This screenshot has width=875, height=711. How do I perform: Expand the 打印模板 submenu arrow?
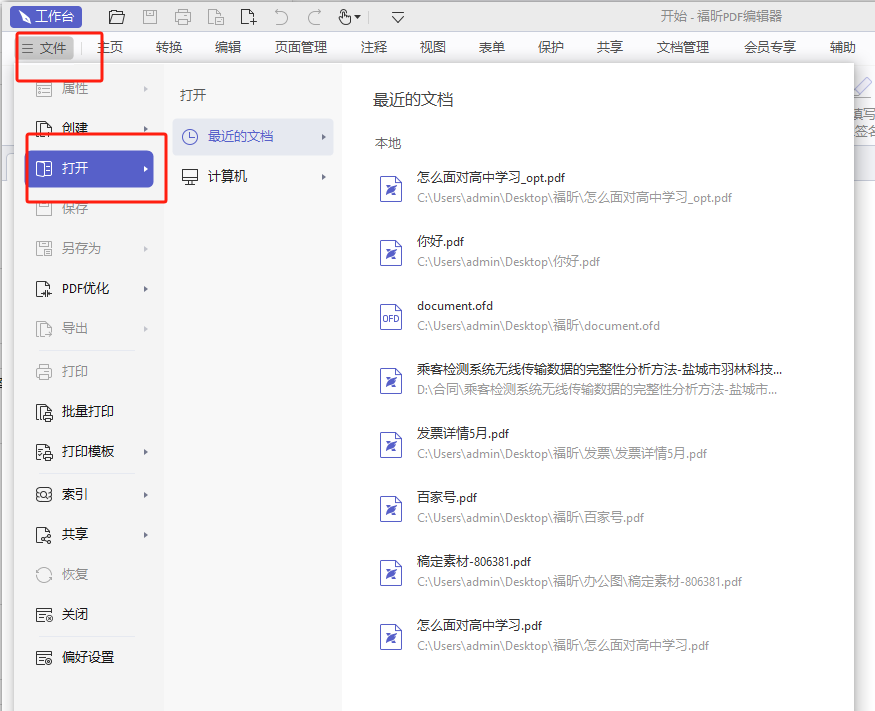point(146,452)
